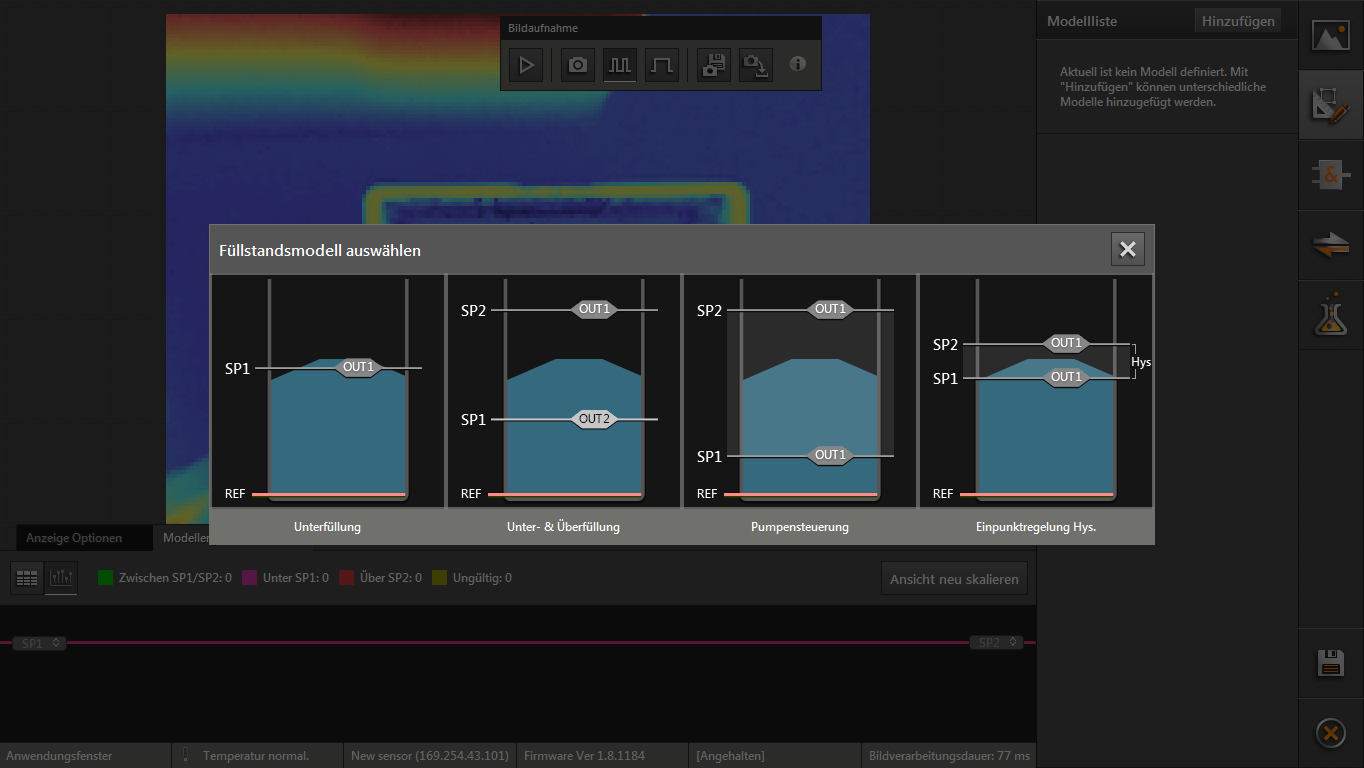Image resolution: width=1364 pixels, height=768 pixels.
Task: Close the Füllstandsmodell auswählen dialog
Action: pyautogui.click(x=1127, y=250)
